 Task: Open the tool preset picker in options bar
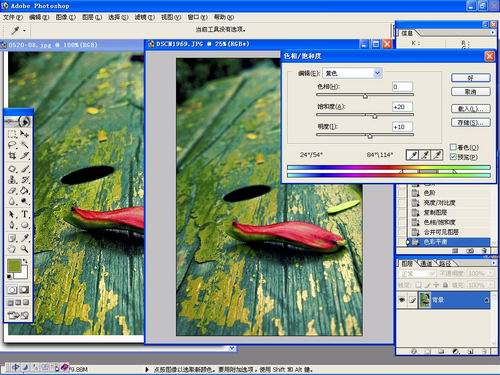tap(18, 30)
